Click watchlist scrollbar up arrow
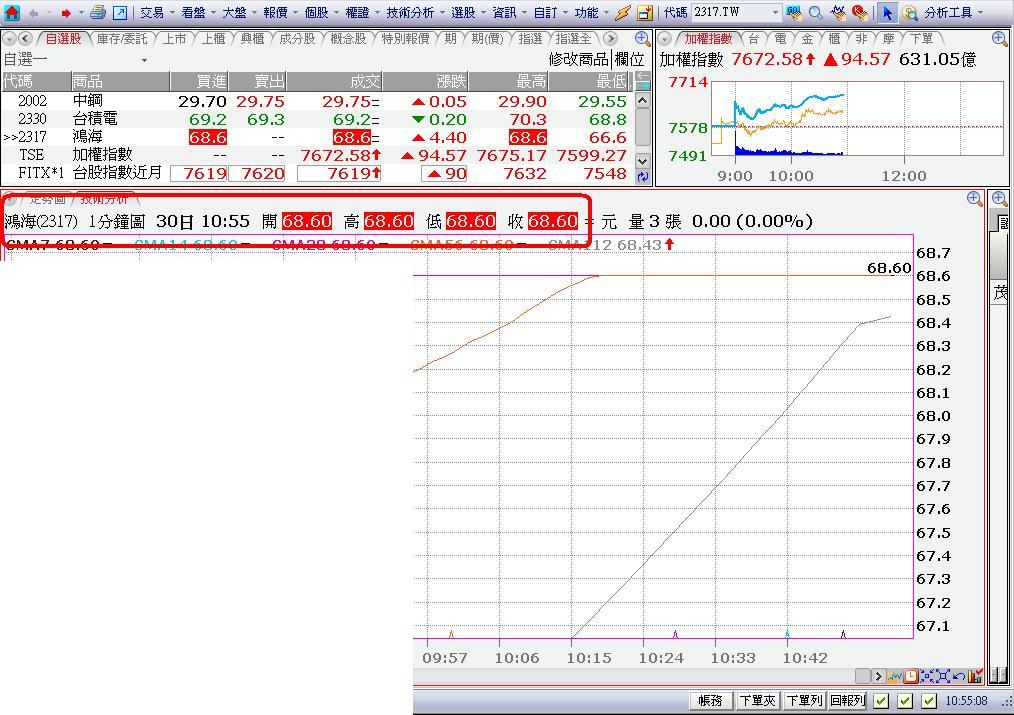 pyautogui.click(x=642, y=100)
